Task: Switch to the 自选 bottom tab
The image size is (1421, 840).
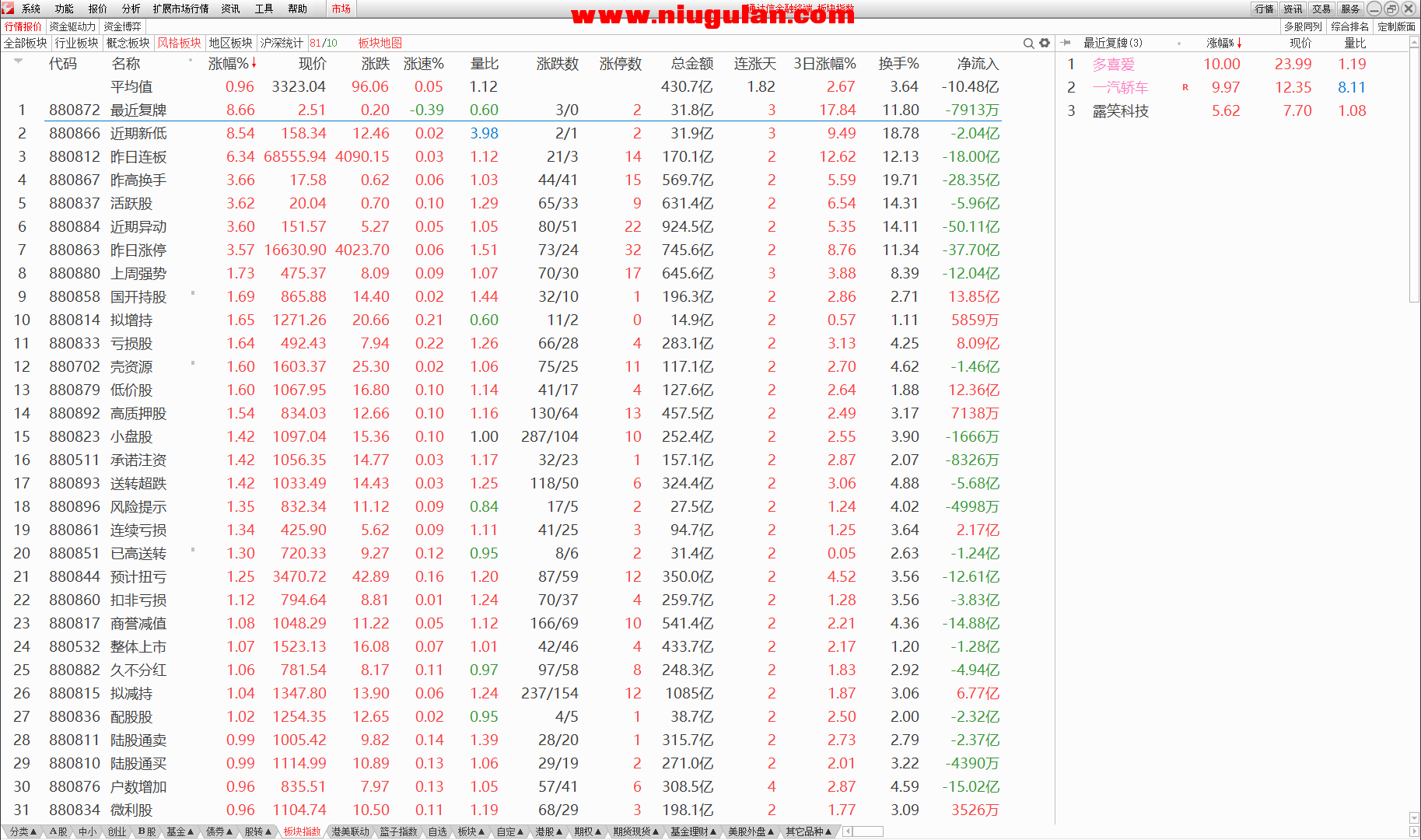Action: tap(438, 831)
